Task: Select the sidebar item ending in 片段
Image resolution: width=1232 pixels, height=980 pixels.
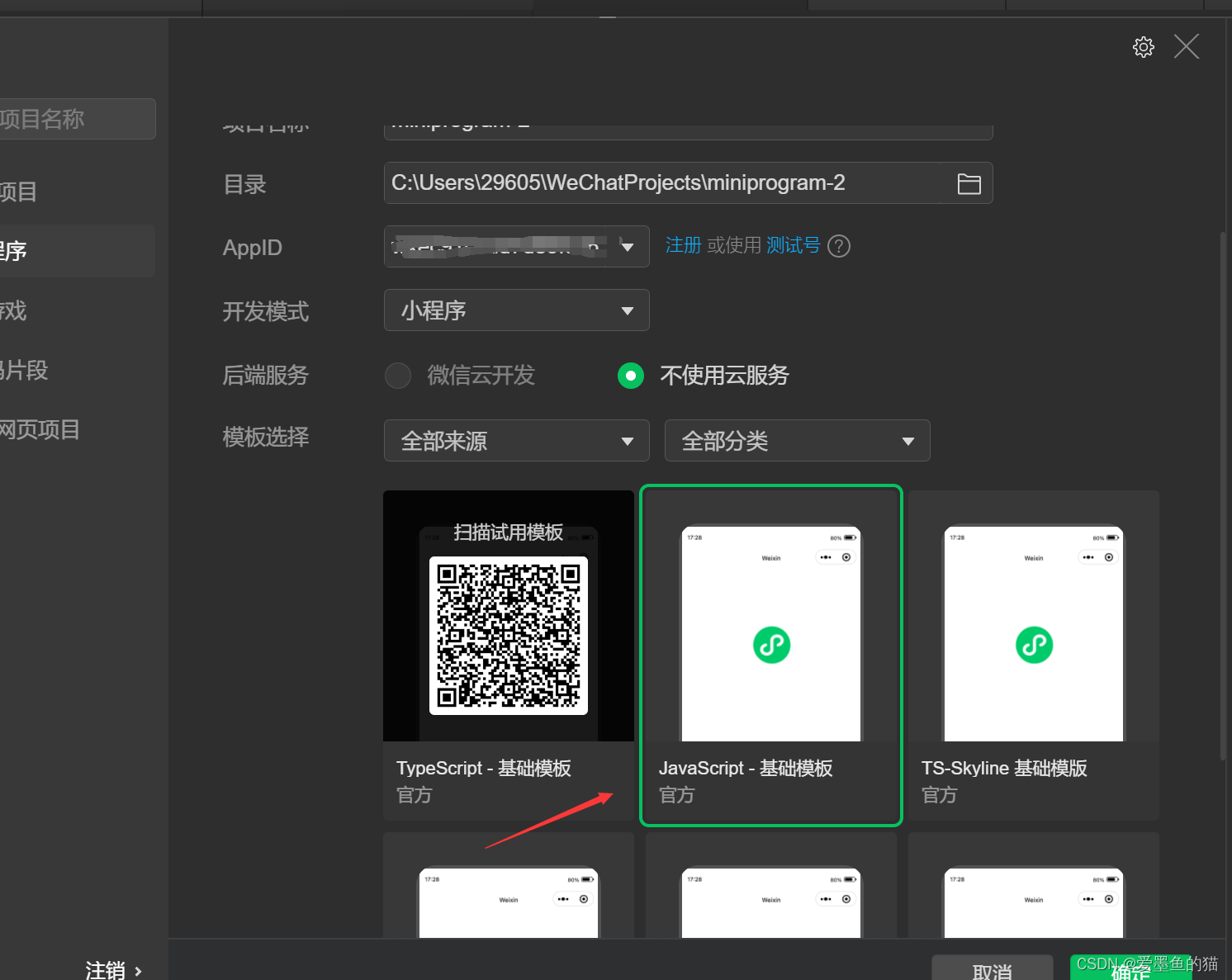Action: [78, 370]
